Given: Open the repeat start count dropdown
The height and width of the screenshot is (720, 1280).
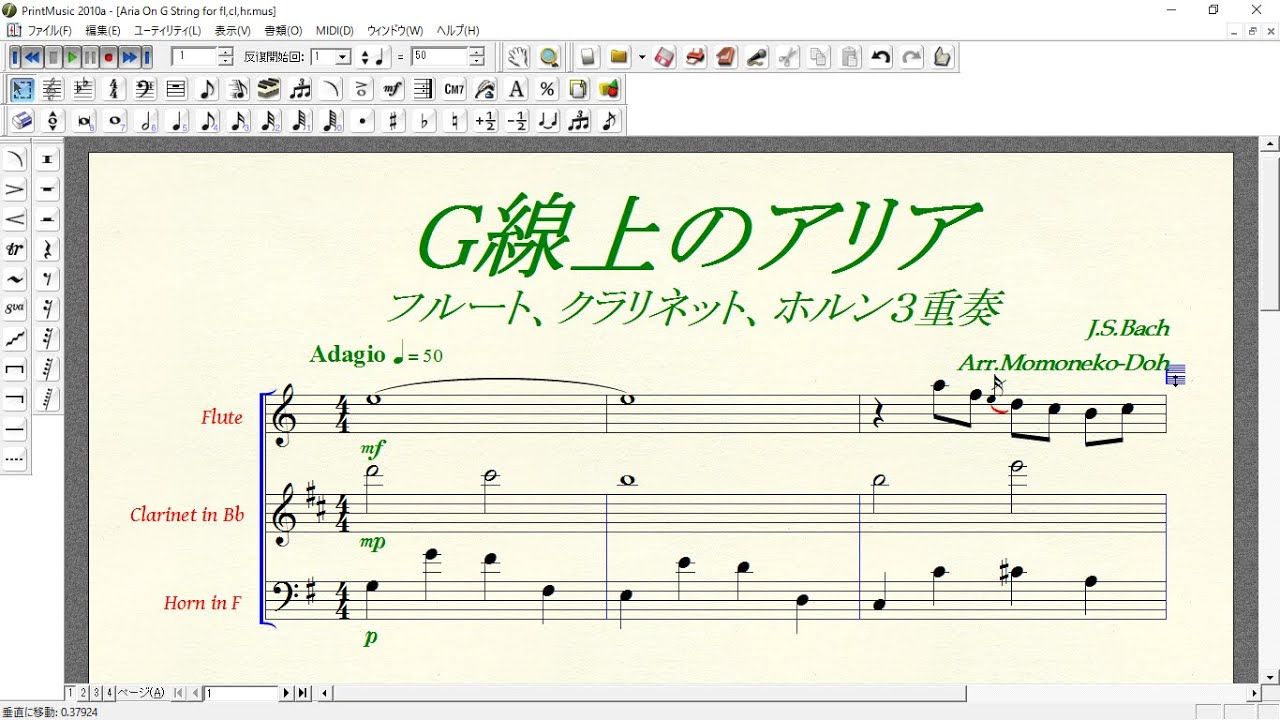Looking at the screenshot, I should point(343,57).
